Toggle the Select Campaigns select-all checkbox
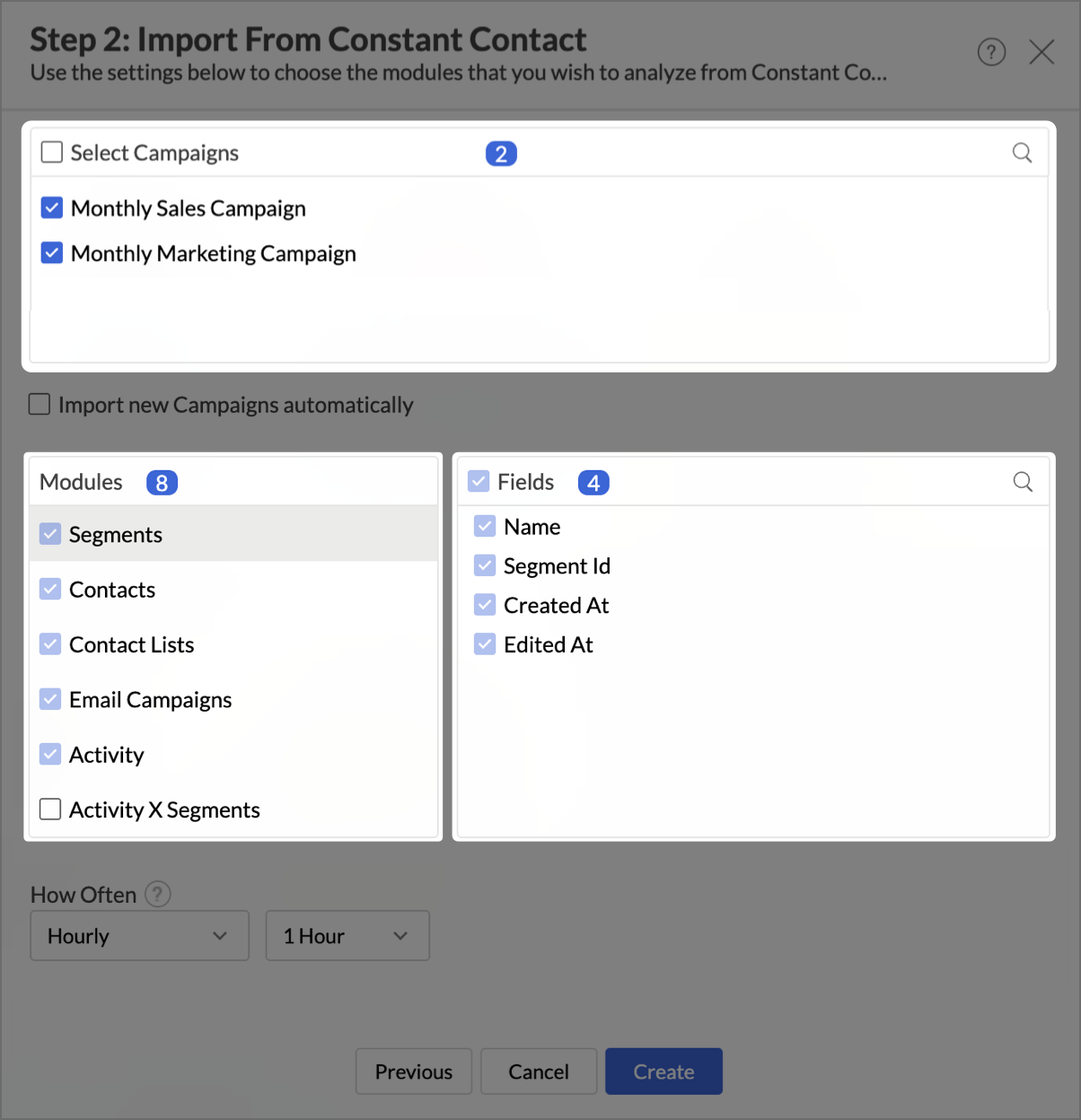The image size is (1081, 1120). (x=52, y=153)
